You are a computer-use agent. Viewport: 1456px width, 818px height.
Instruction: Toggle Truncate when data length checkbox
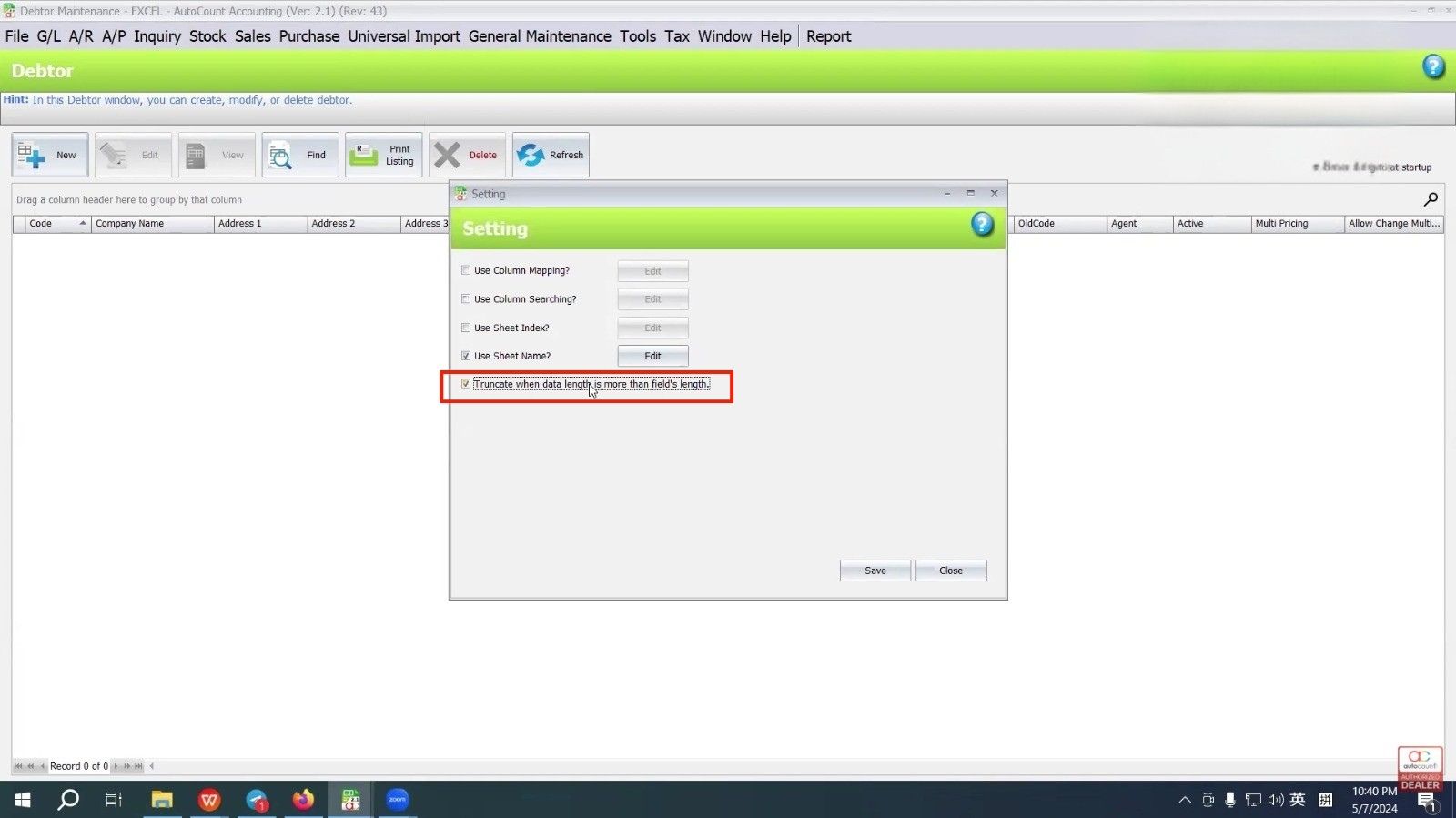[466, 384]
